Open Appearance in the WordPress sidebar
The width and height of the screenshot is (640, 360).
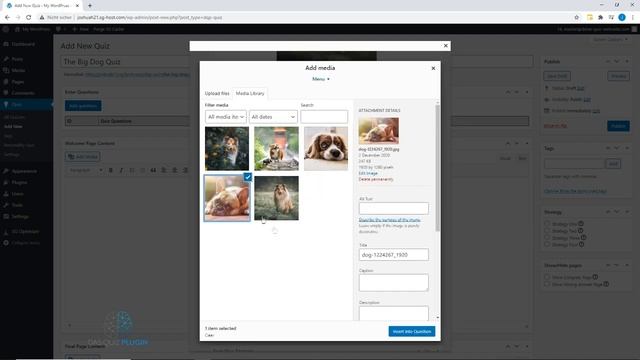click(24, 171)
